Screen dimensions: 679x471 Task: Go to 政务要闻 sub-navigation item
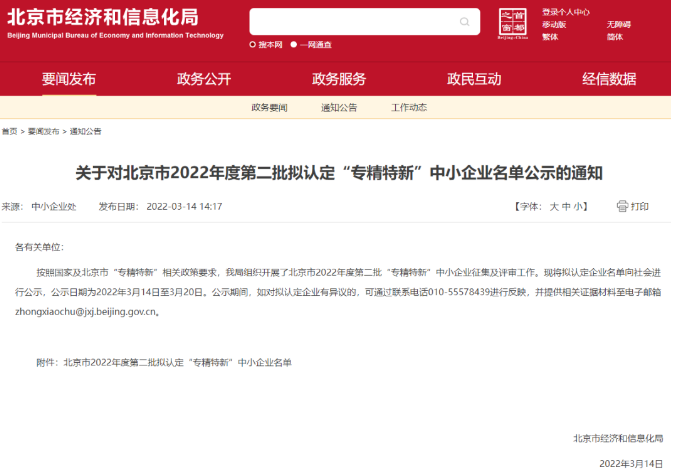(x=269, y=107)
